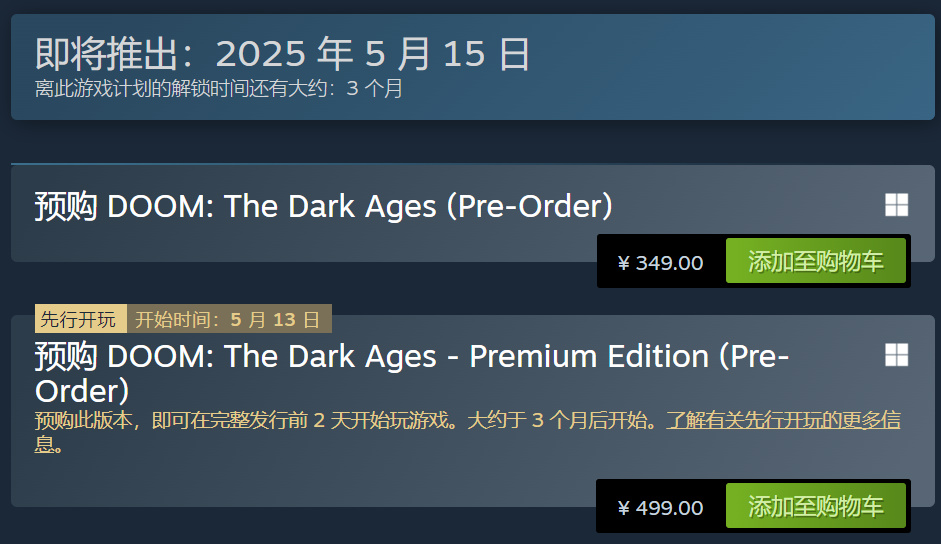The width and height of the screenshot is (941, 544).
Task: Click the Premium Edition (Pre-Order) title
Action: coord(412,373)
